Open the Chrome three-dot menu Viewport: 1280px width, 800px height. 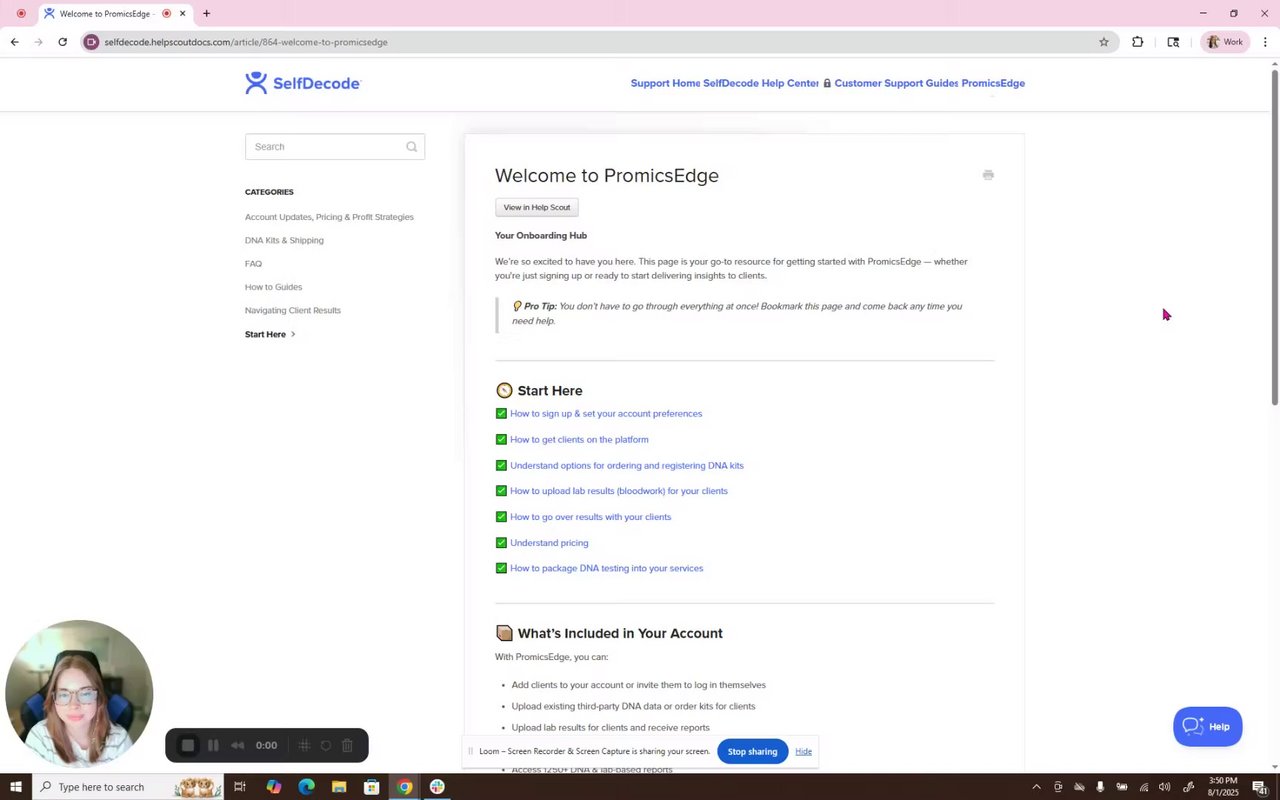pos(1265,42)
